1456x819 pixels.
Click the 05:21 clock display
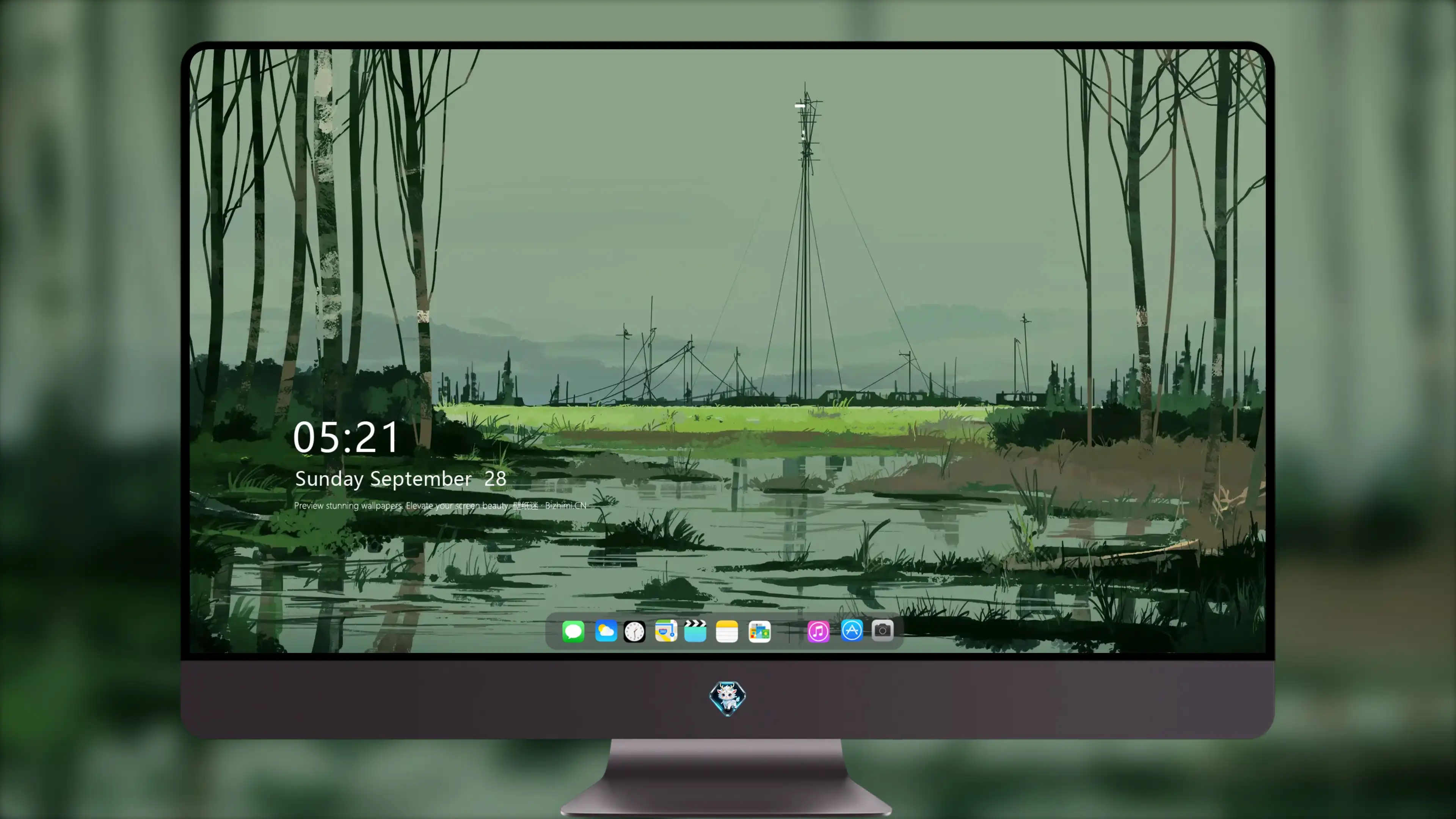346,438
